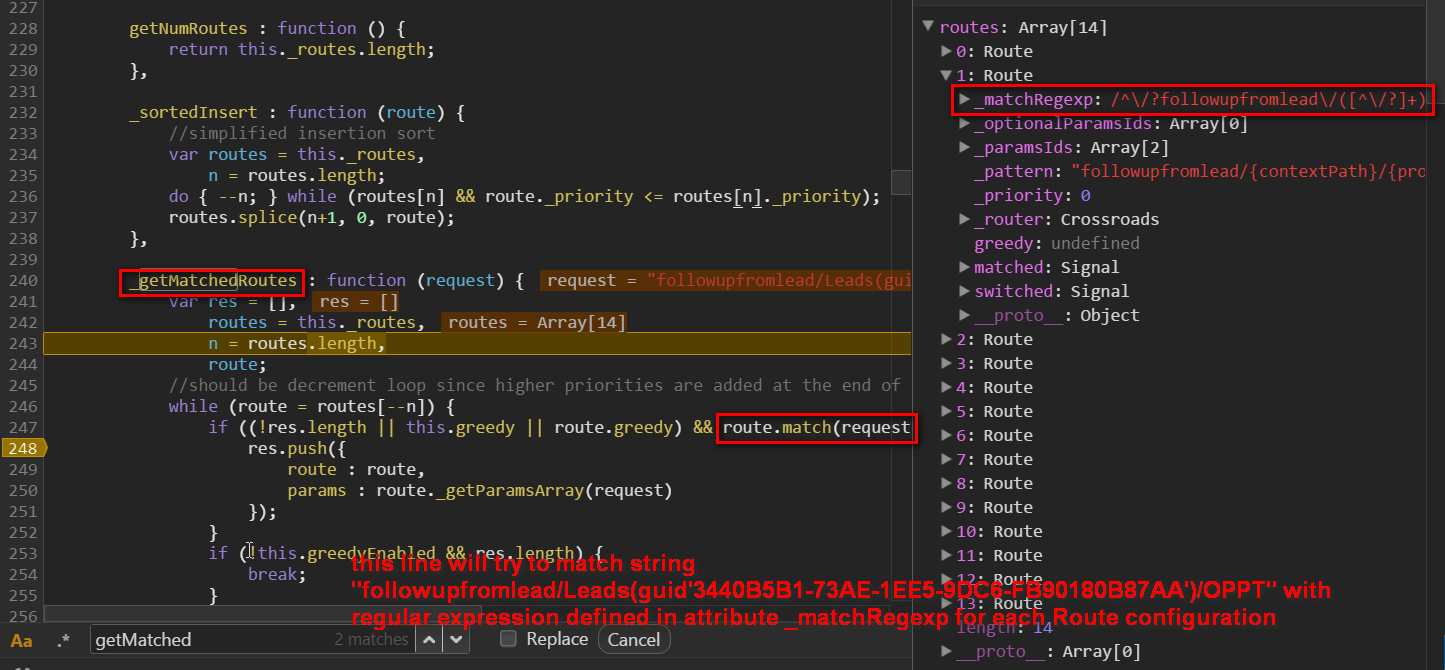Click the highlighted line n = routes.length
This screenshot has height=670, width=1445.
tap(297, 343)
